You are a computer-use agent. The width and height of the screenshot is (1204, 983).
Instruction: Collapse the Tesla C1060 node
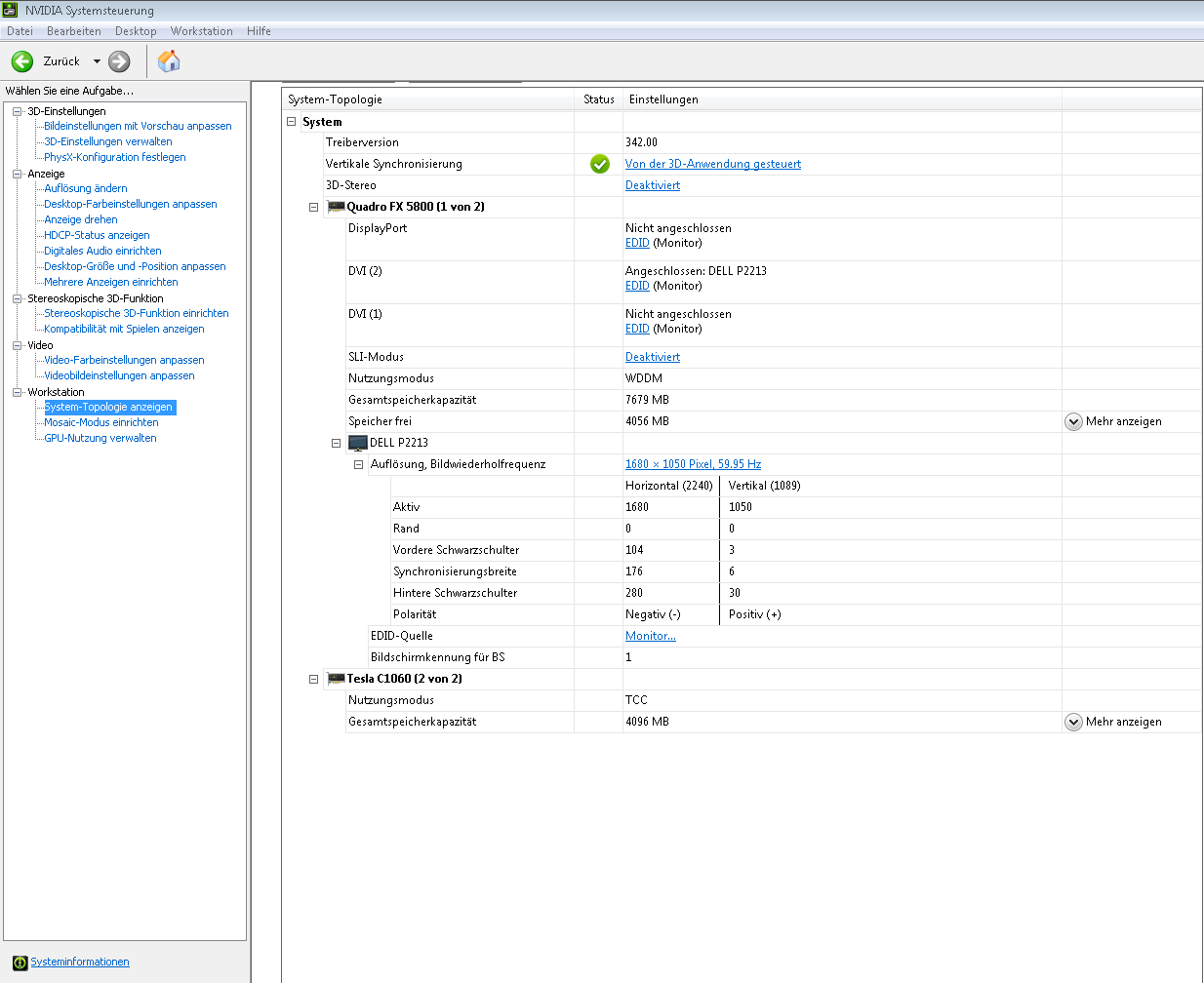pyautogui.click(x=313, y=679)
